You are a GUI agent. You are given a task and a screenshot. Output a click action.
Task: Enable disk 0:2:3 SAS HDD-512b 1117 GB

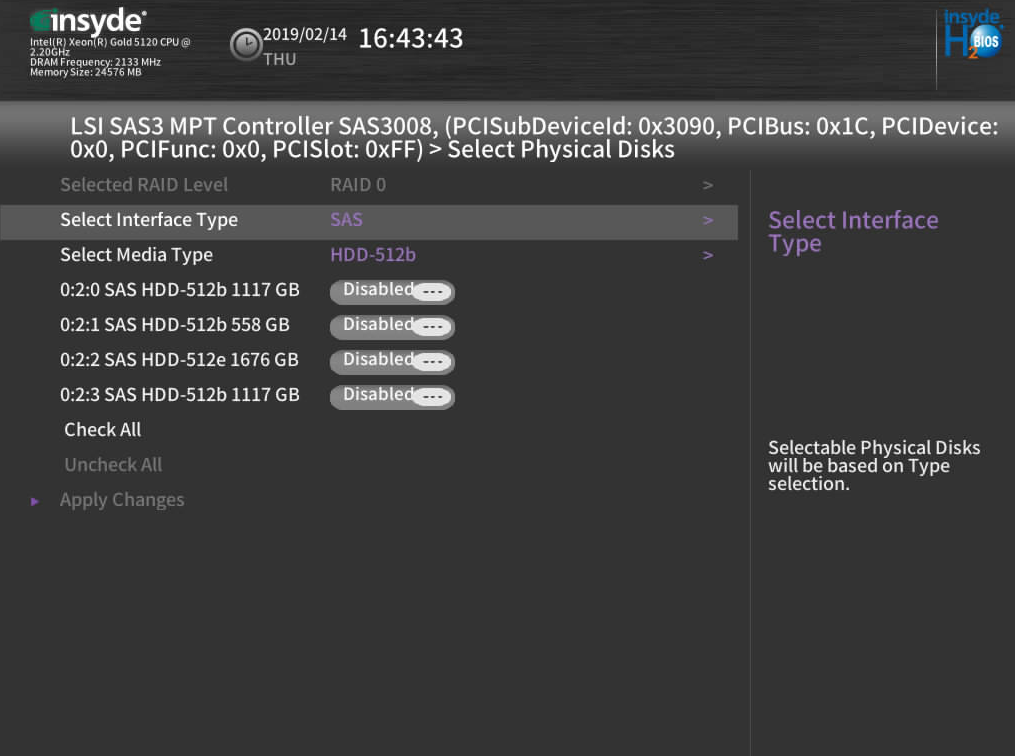(392, 396)
